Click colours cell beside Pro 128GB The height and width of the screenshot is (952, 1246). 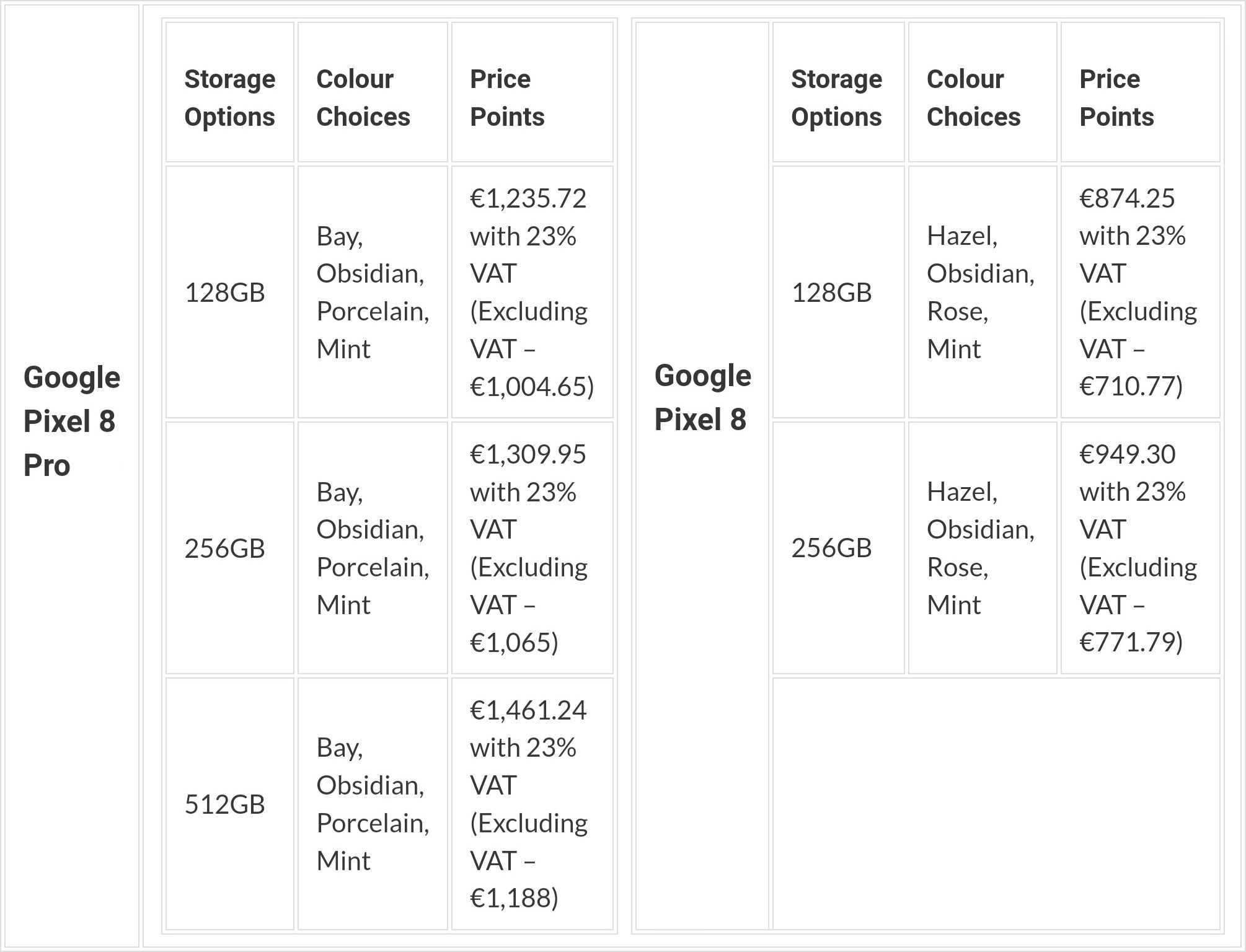(x=373, y=292)
